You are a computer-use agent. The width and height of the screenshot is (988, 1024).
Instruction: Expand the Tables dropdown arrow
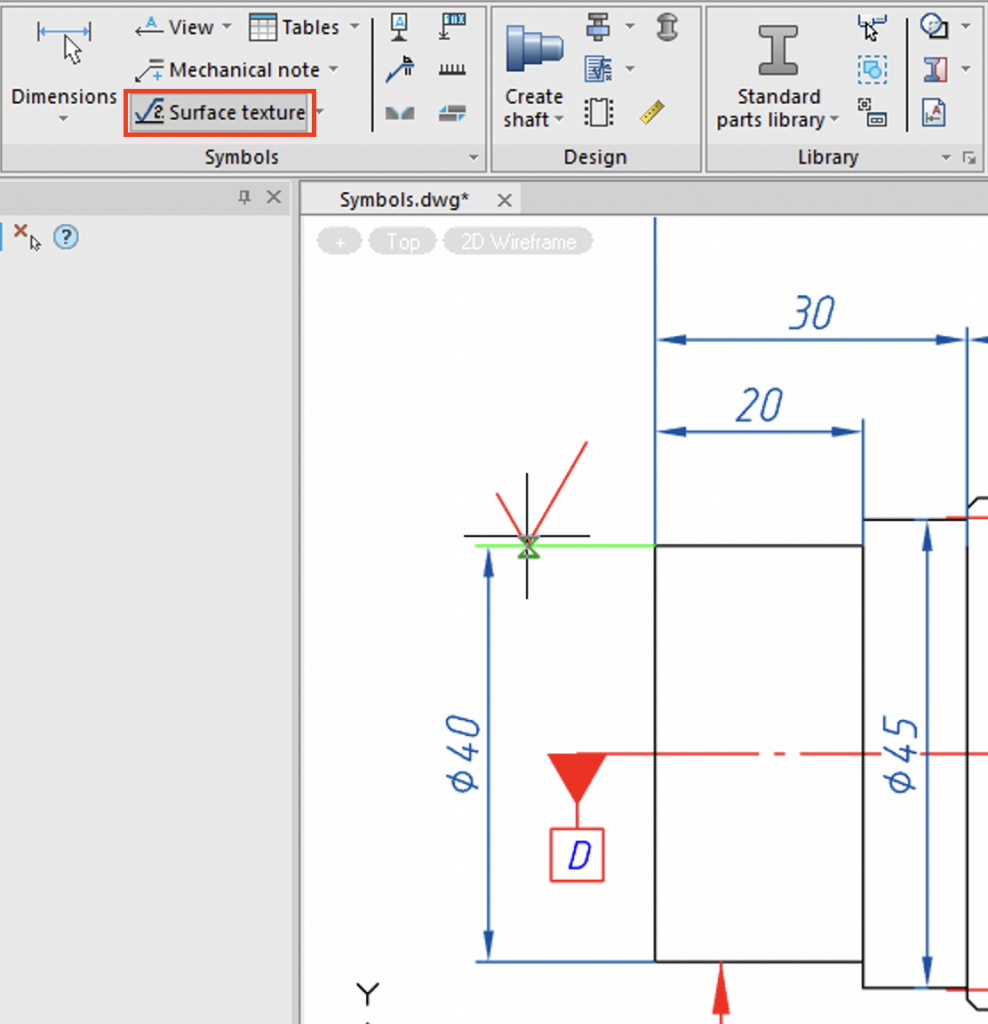pos(355,27)
